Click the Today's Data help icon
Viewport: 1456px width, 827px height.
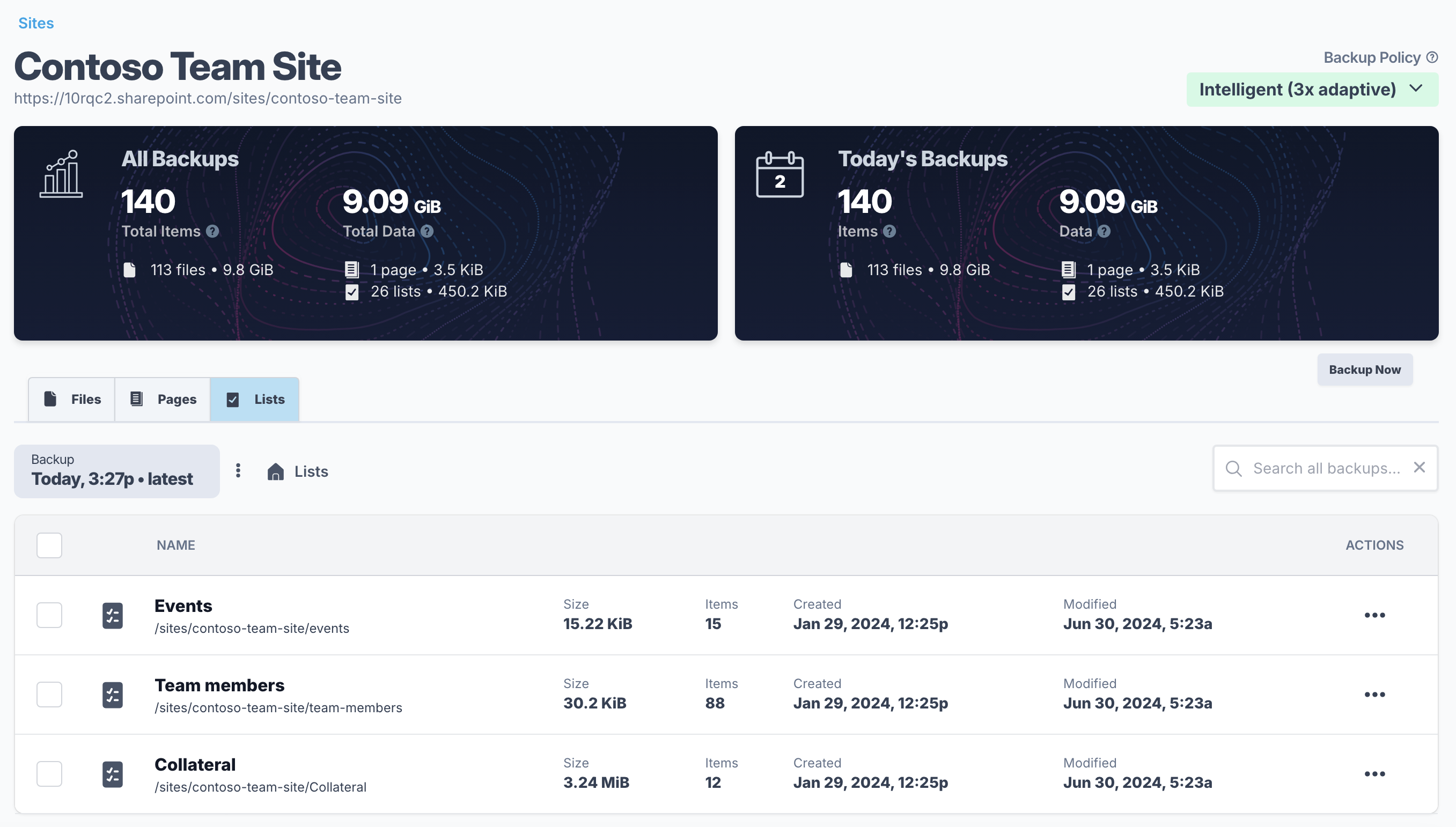[x=1104, y=231]
